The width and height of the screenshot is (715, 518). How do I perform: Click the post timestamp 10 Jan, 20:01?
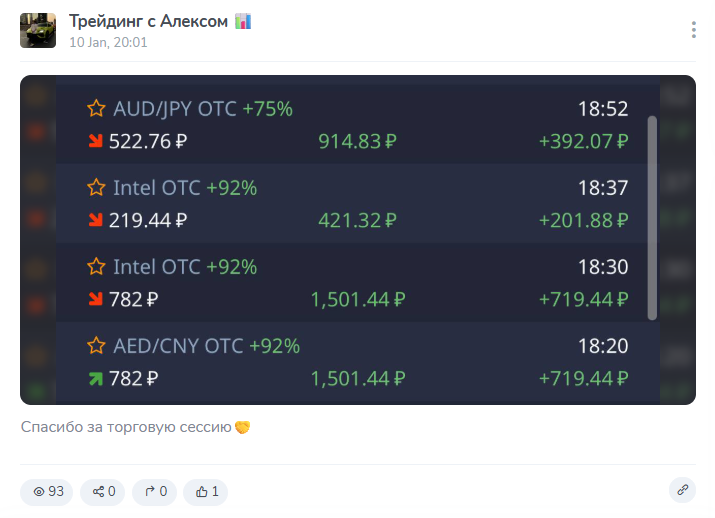point(108,42)
